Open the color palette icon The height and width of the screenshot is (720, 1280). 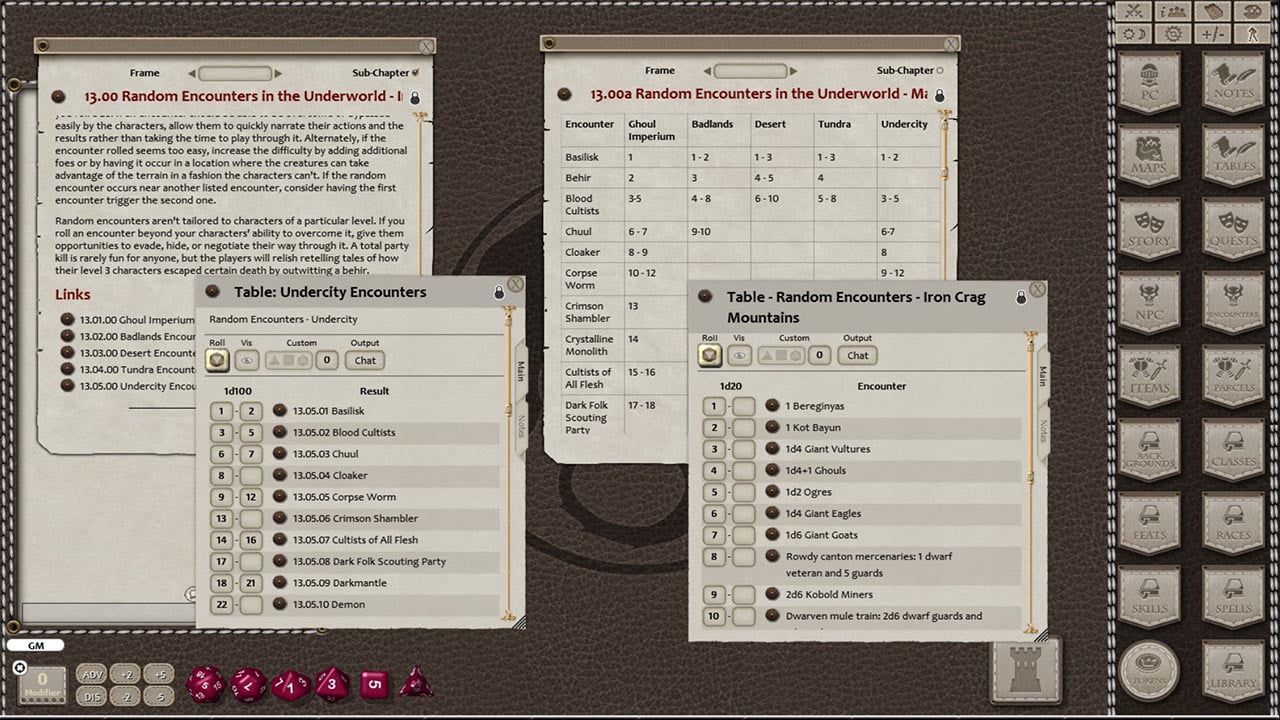pos(1251,11)
